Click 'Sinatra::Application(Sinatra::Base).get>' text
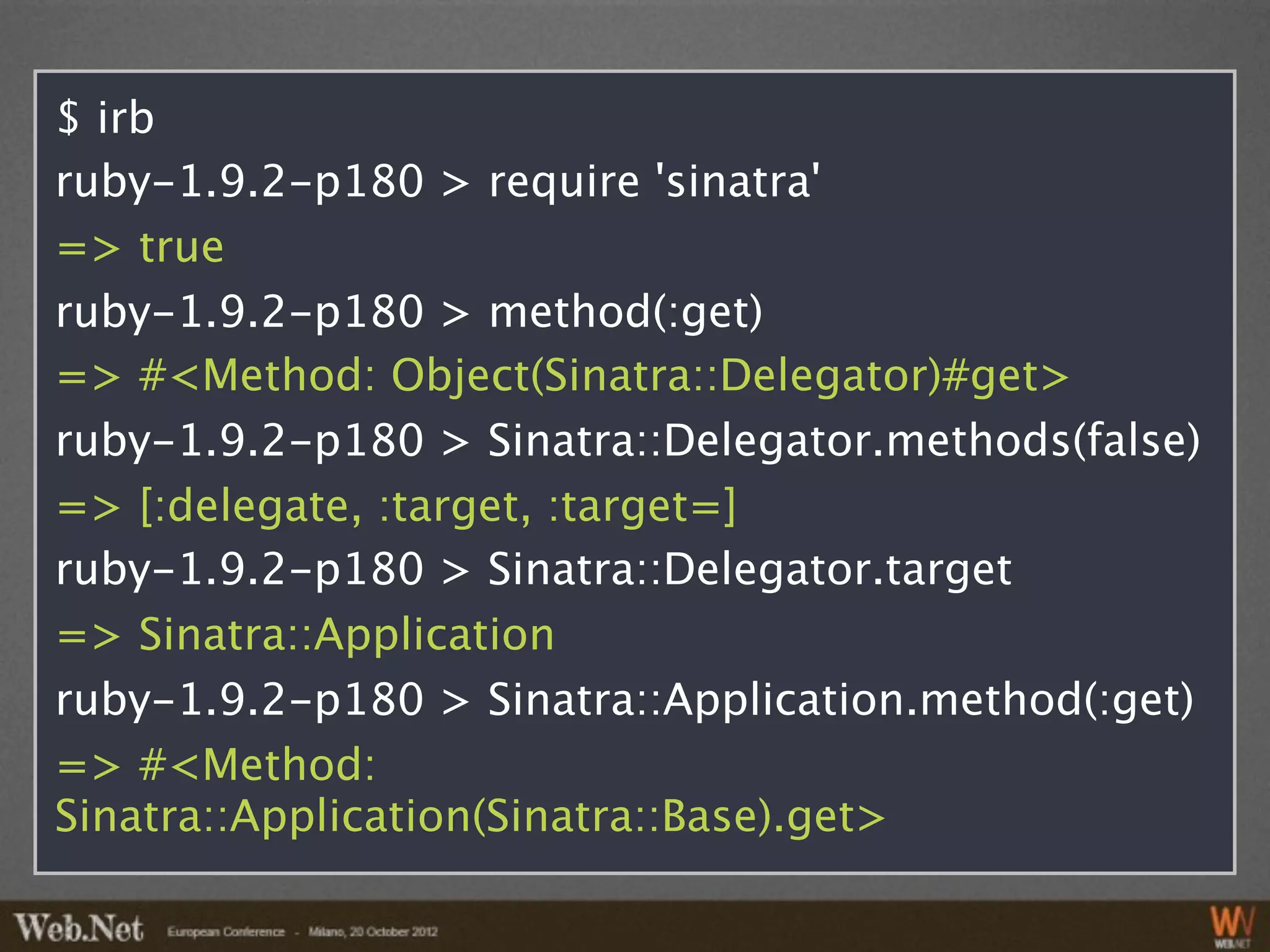1270x952 pixels. [471, 817]
